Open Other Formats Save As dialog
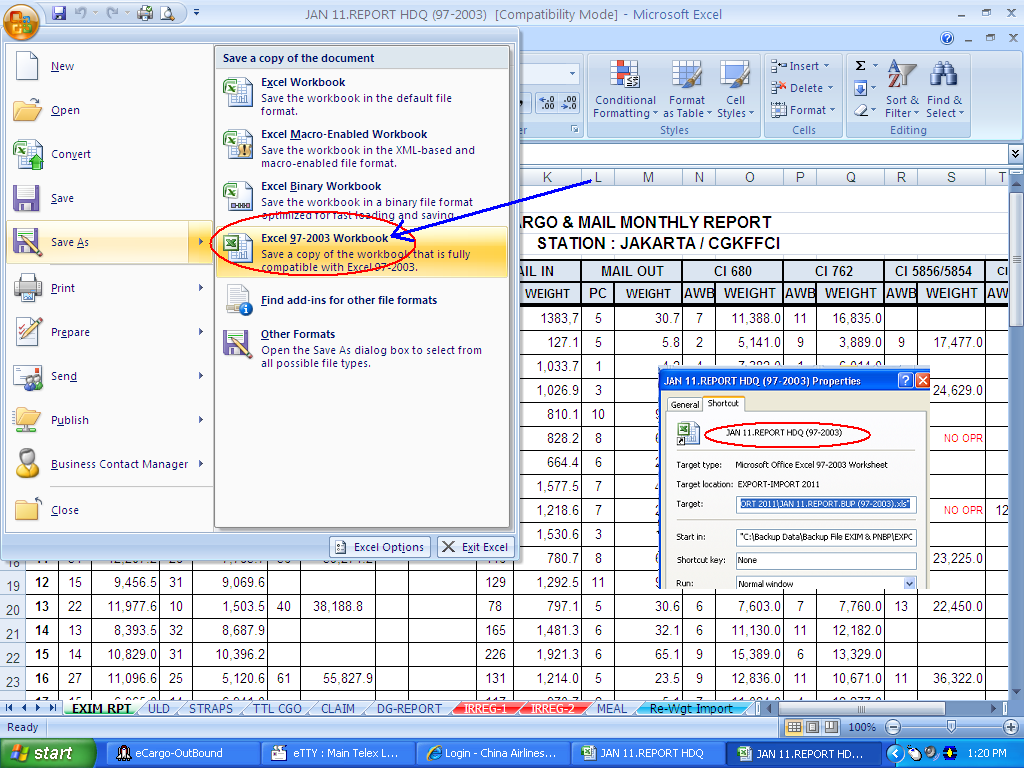1024x770 pixels. click(x=362, y=348)
